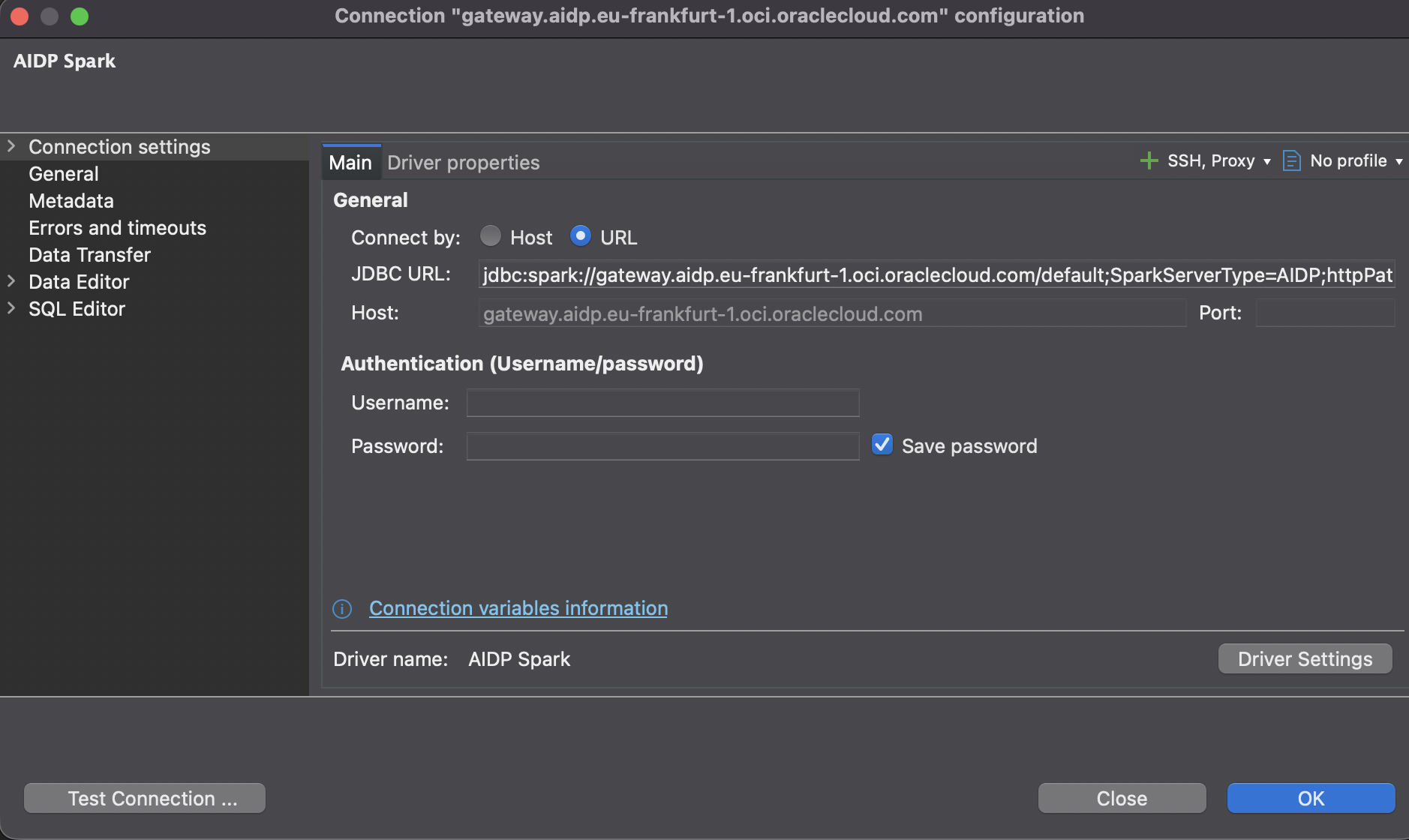Screen dimensions: 1409x840
Task: Open the General settings page
Action: click(64, 174)
